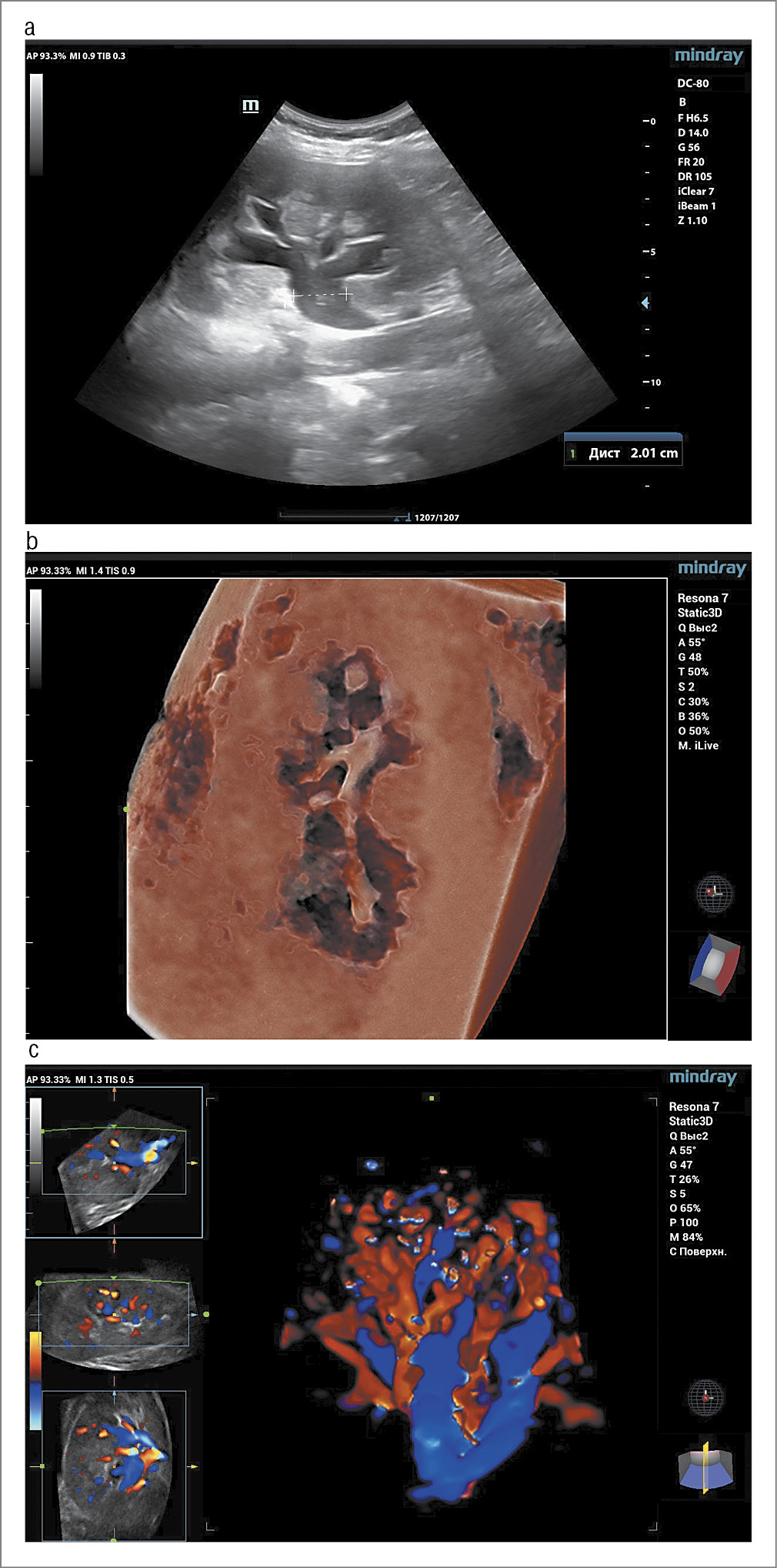Click the С Поверхн. parameter label
Viewport: 777px width, 1568px height.
click(x=697, y=1252)
